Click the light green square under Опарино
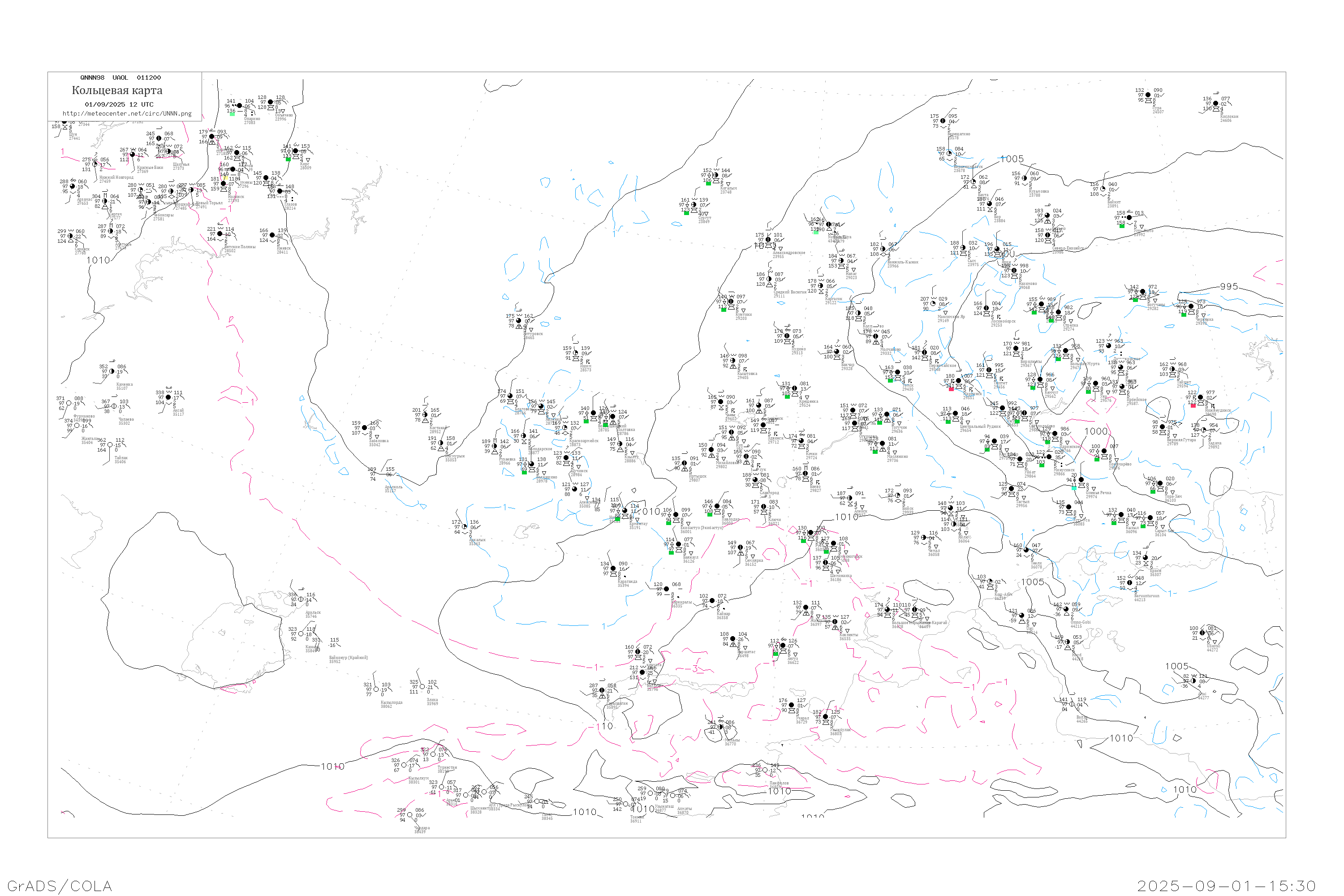This screenshot has width=1344, height=896. (232, 114)
